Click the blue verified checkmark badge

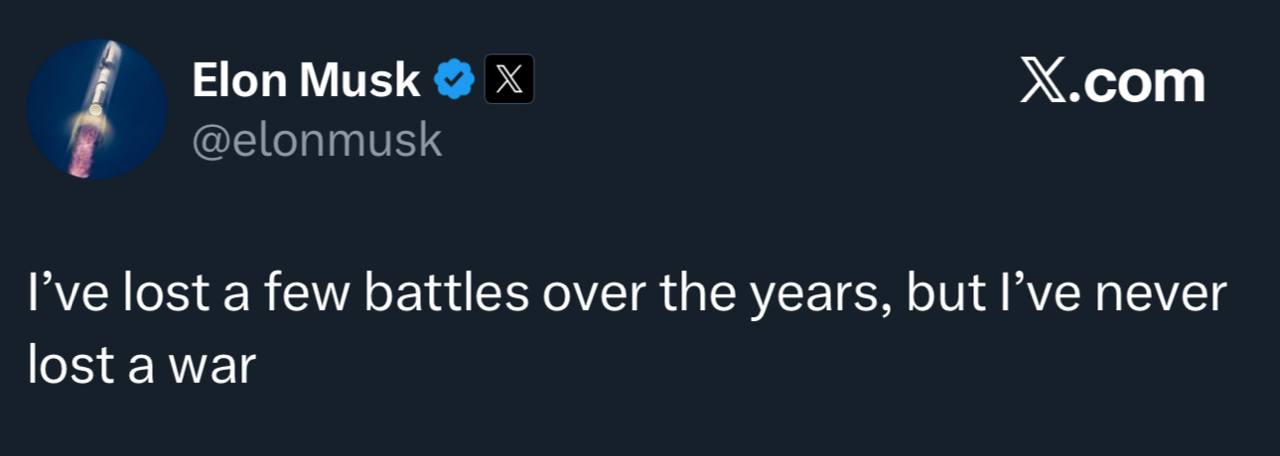pos(453,80)
